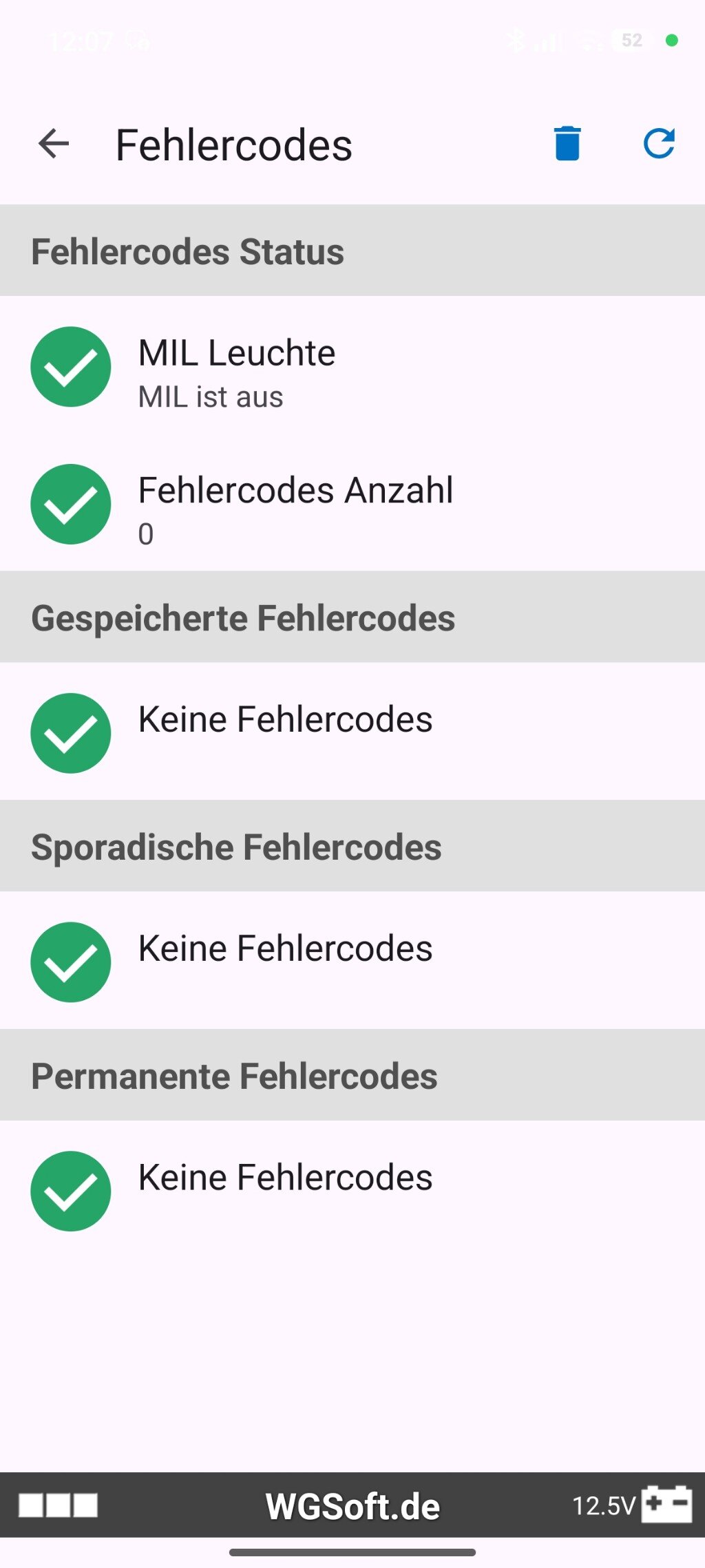The width and height of the screenshot is (705, 1568).
Task: Tap the three squares connection indicator
Action: pyautogui.click(x=58, y=1505)
